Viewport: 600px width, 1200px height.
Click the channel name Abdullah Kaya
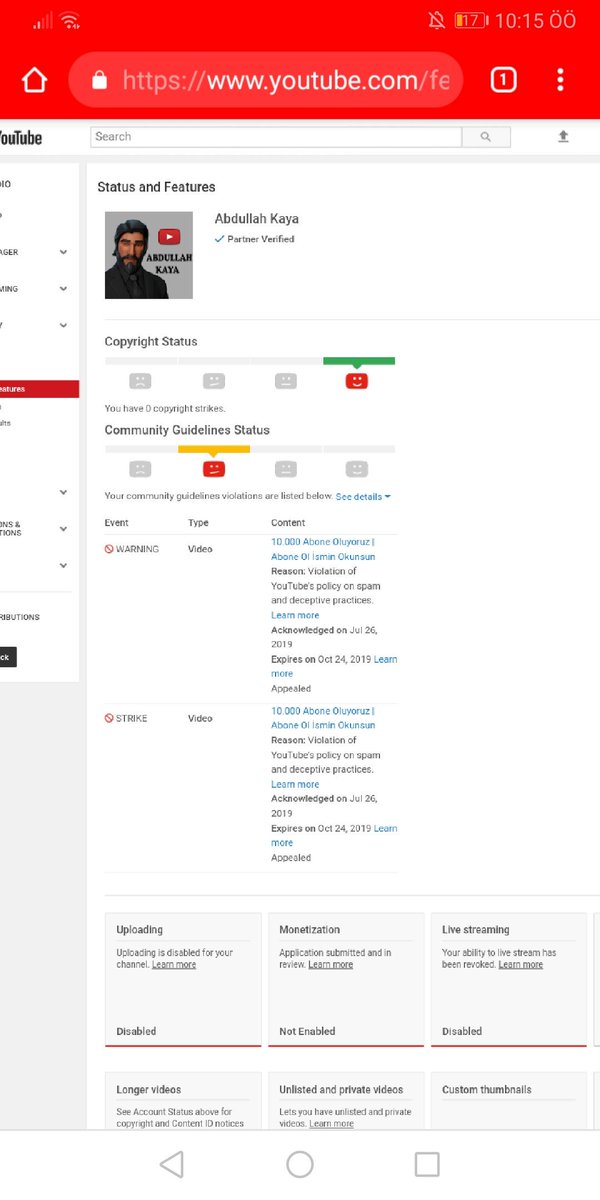[x=257, y=219]
